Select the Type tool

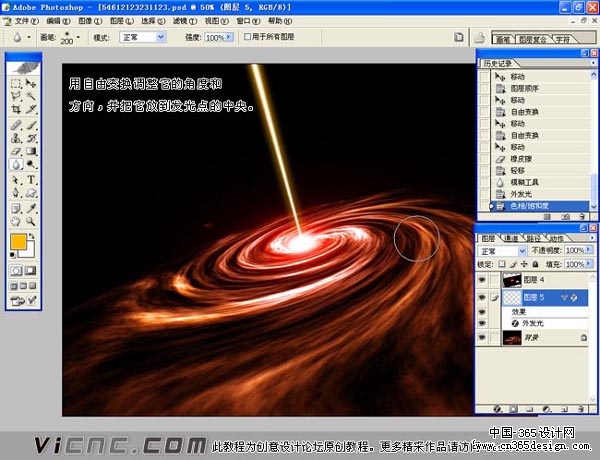pos(31,179)
